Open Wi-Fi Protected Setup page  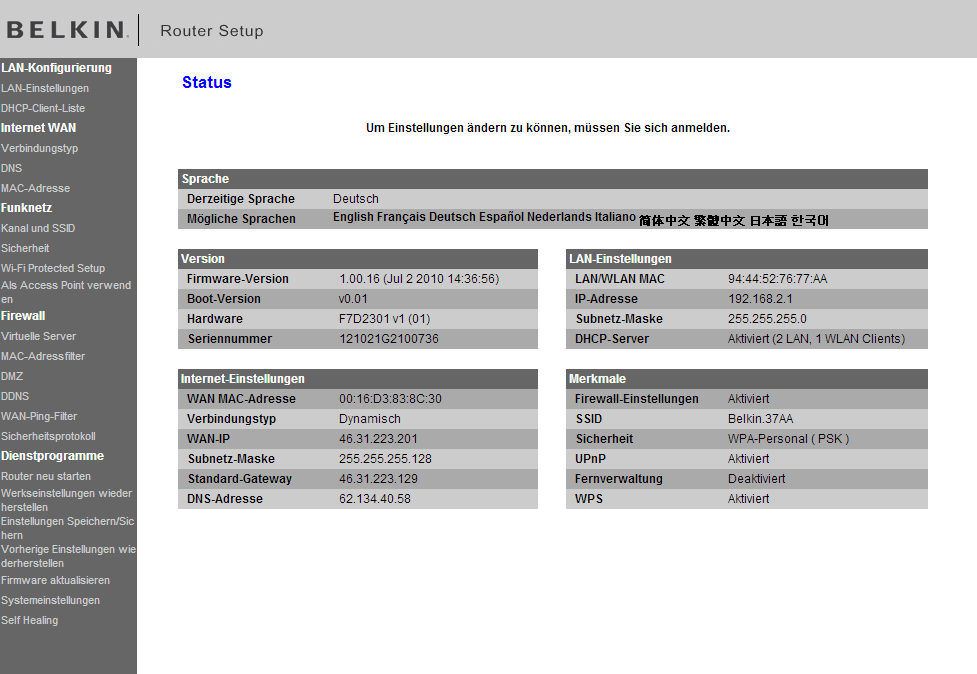(x=53, y=268)
